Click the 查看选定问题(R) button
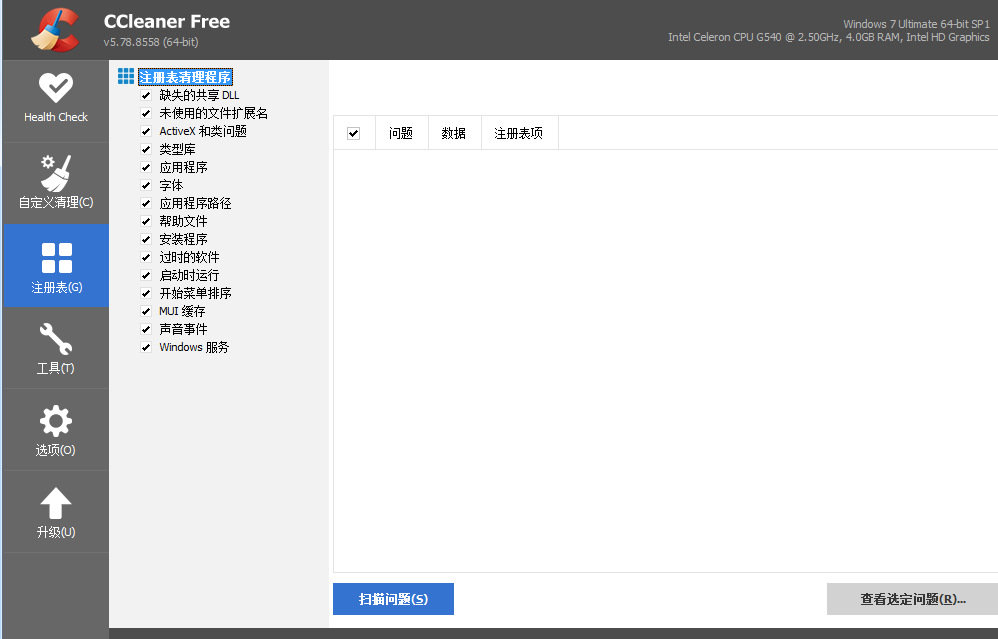This screenshot has height=639, width=998. click(x=911, y=598)
